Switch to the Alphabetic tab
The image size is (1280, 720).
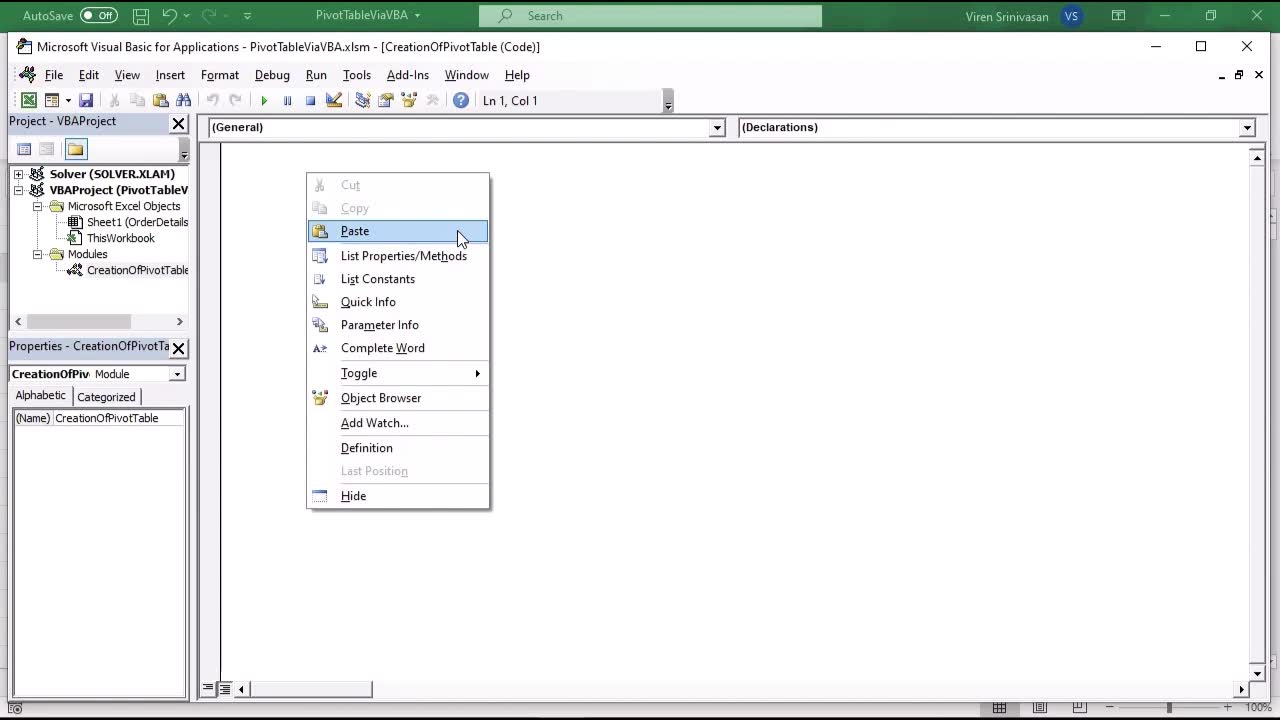click(x=40, y=396)
